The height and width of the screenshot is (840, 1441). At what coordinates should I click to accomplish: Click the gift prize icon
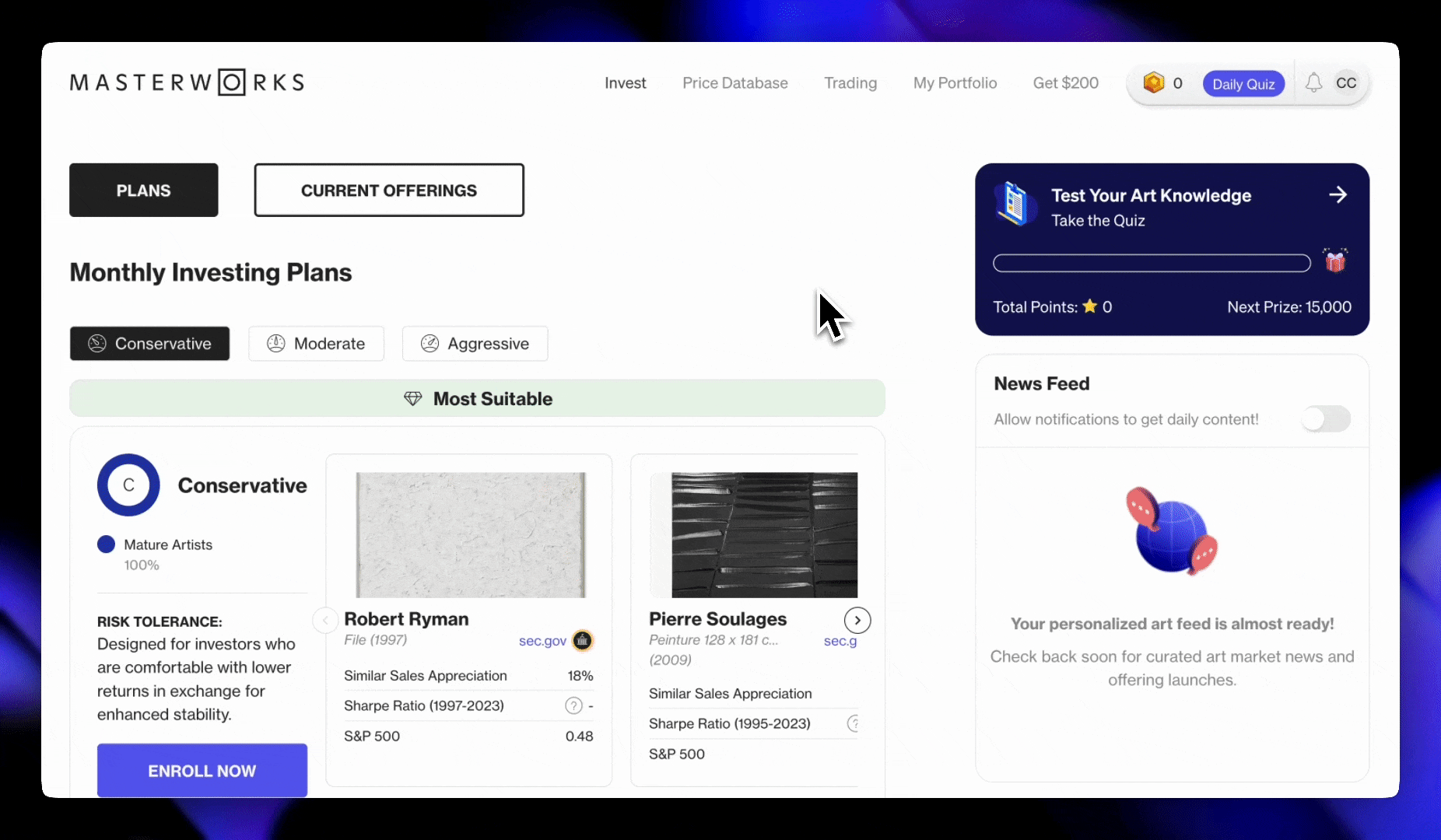(x=1335, y=261)
